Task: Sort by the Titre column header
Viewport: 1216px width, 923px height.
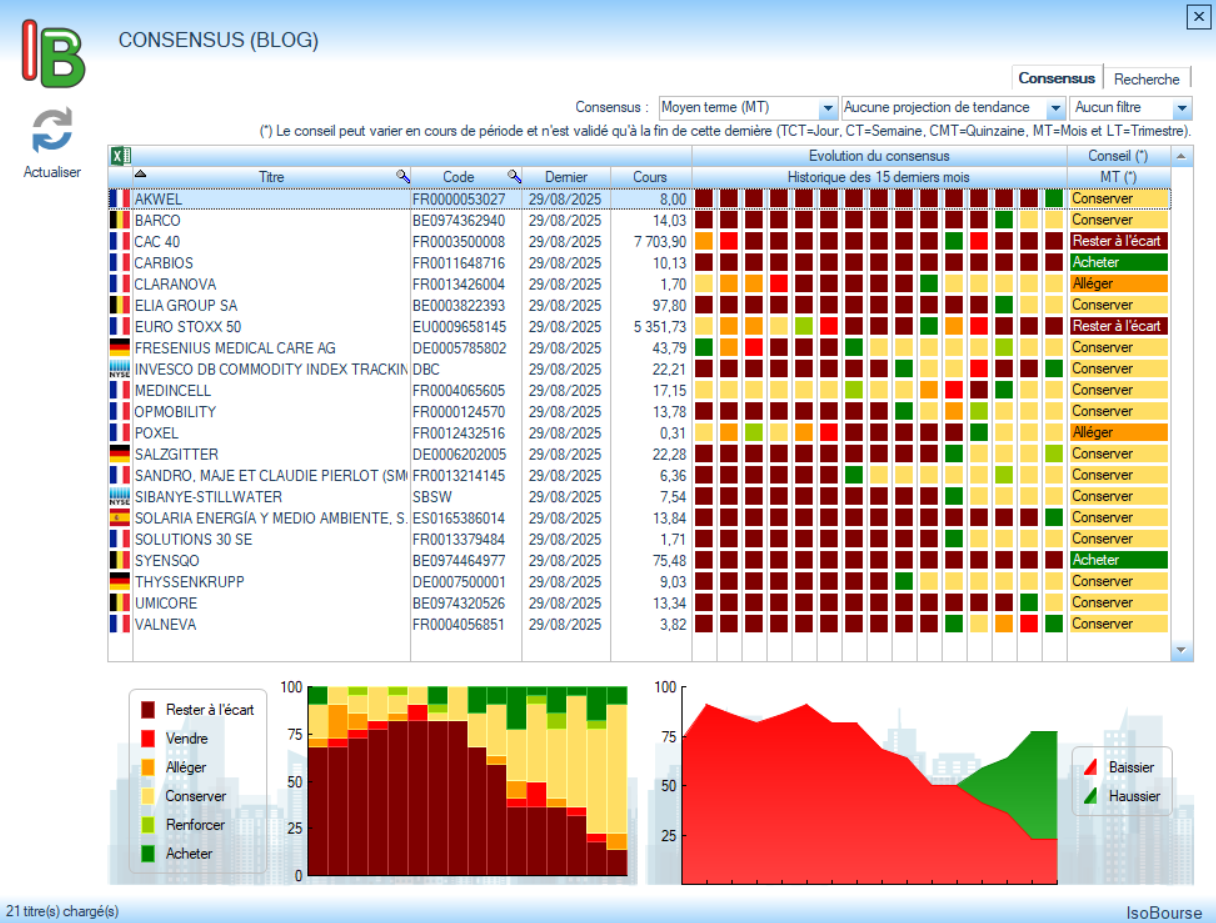Action: click(x=271, y=177)
